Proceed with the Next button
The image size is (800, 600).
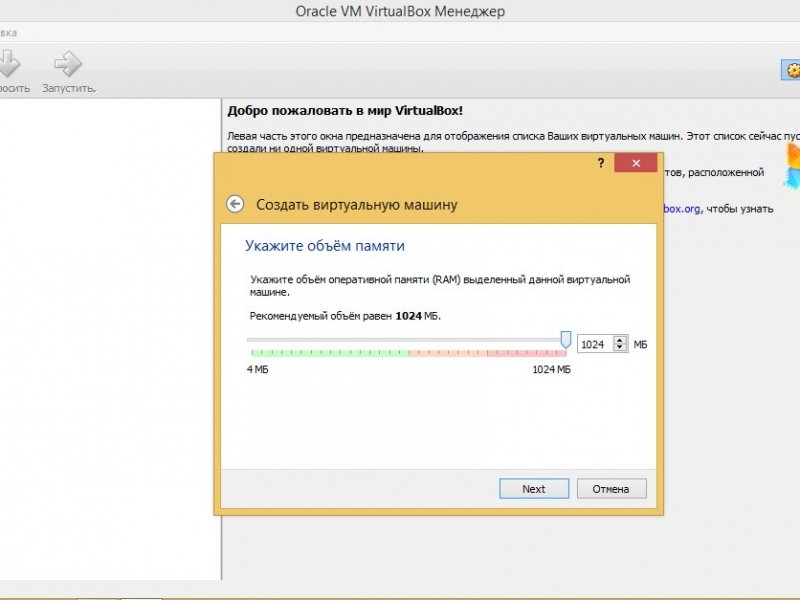534,489
